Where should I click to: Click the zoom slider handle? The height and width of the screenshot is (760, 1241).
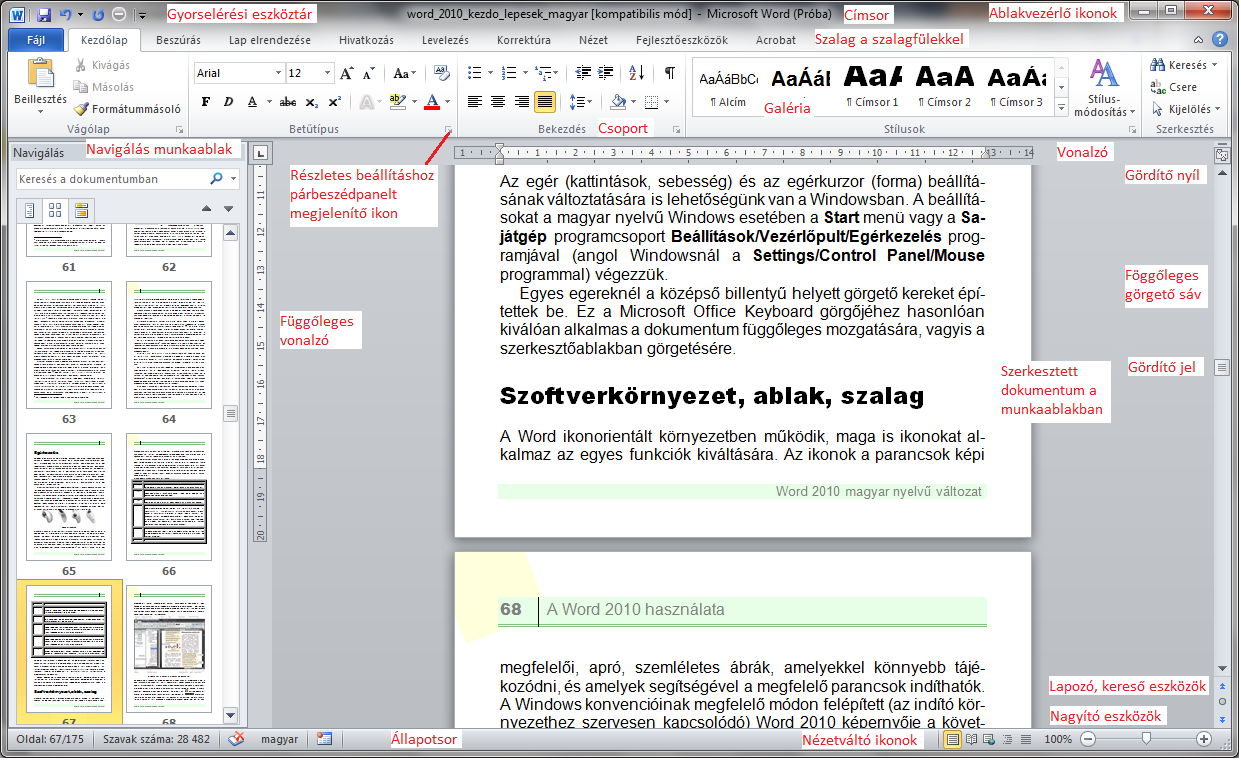[1146, 739]
